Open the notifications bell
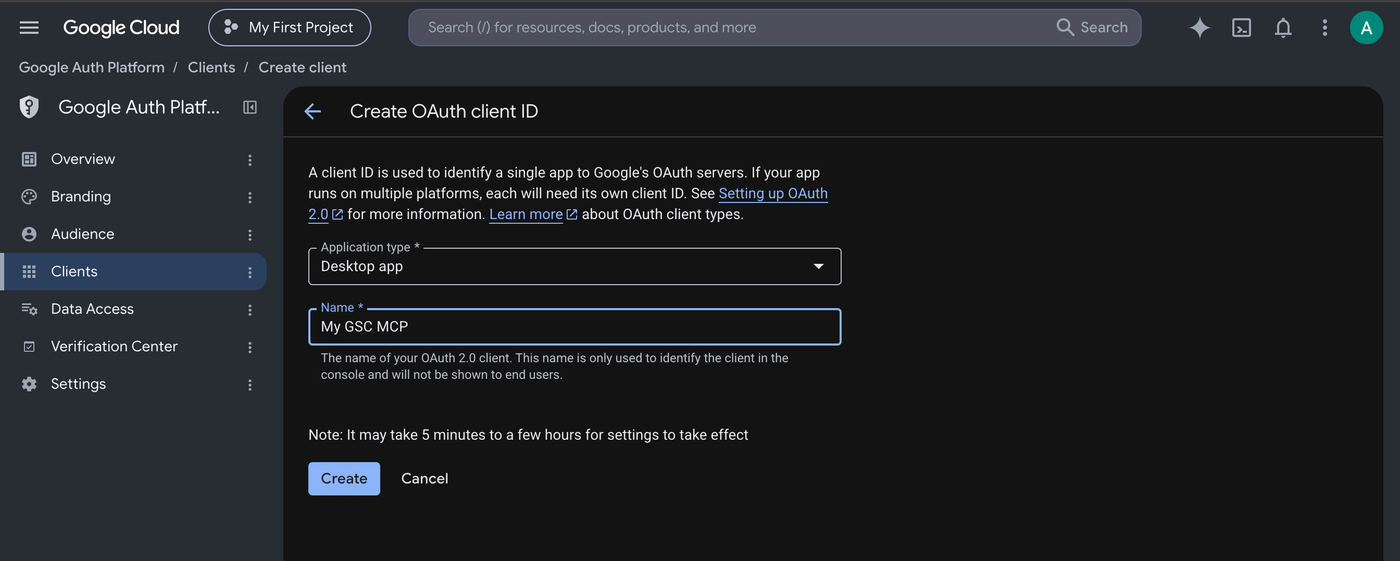The height and width of the screenshot is (561, 1400). (x=1283, y=28)
